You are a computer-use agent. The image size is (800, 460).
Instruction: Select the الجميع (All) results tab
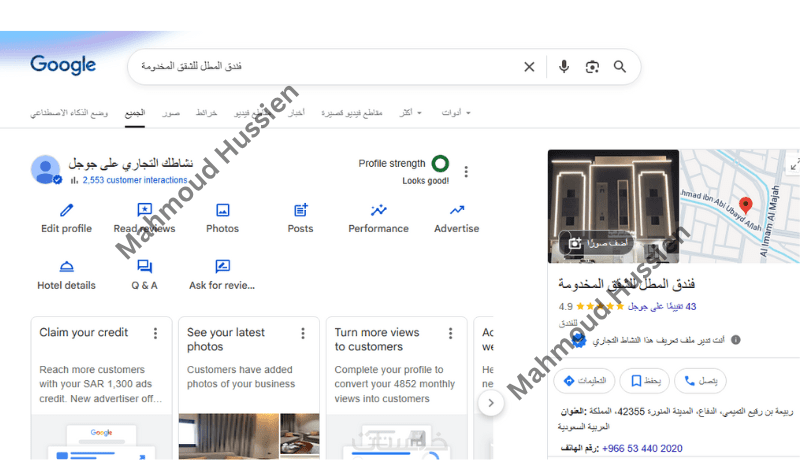[135, 113]
